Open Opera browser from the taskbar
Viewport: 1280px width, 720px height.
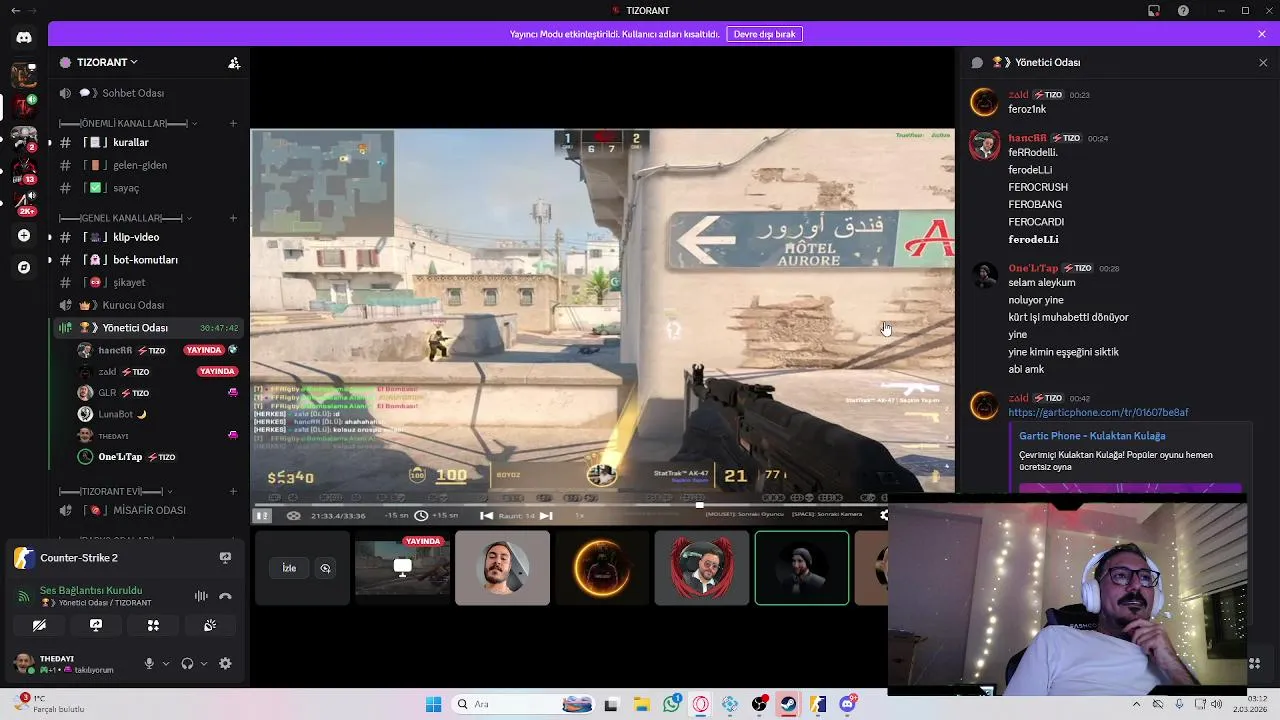(701, 704)
